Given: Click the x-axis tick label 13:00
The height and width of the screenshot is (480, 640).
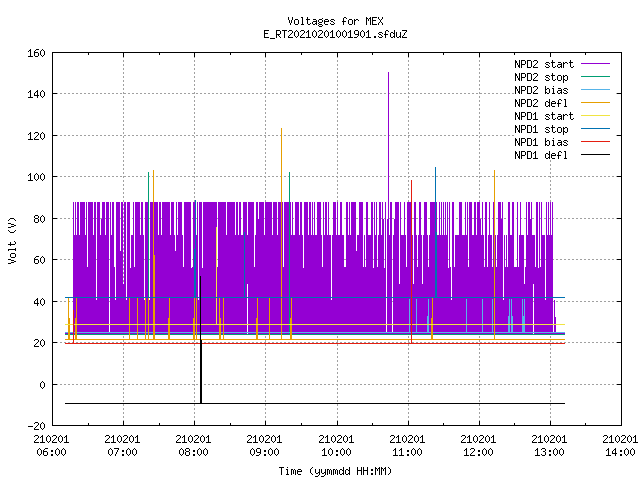Looking at the screenshot, I should (x=549, y=452).
